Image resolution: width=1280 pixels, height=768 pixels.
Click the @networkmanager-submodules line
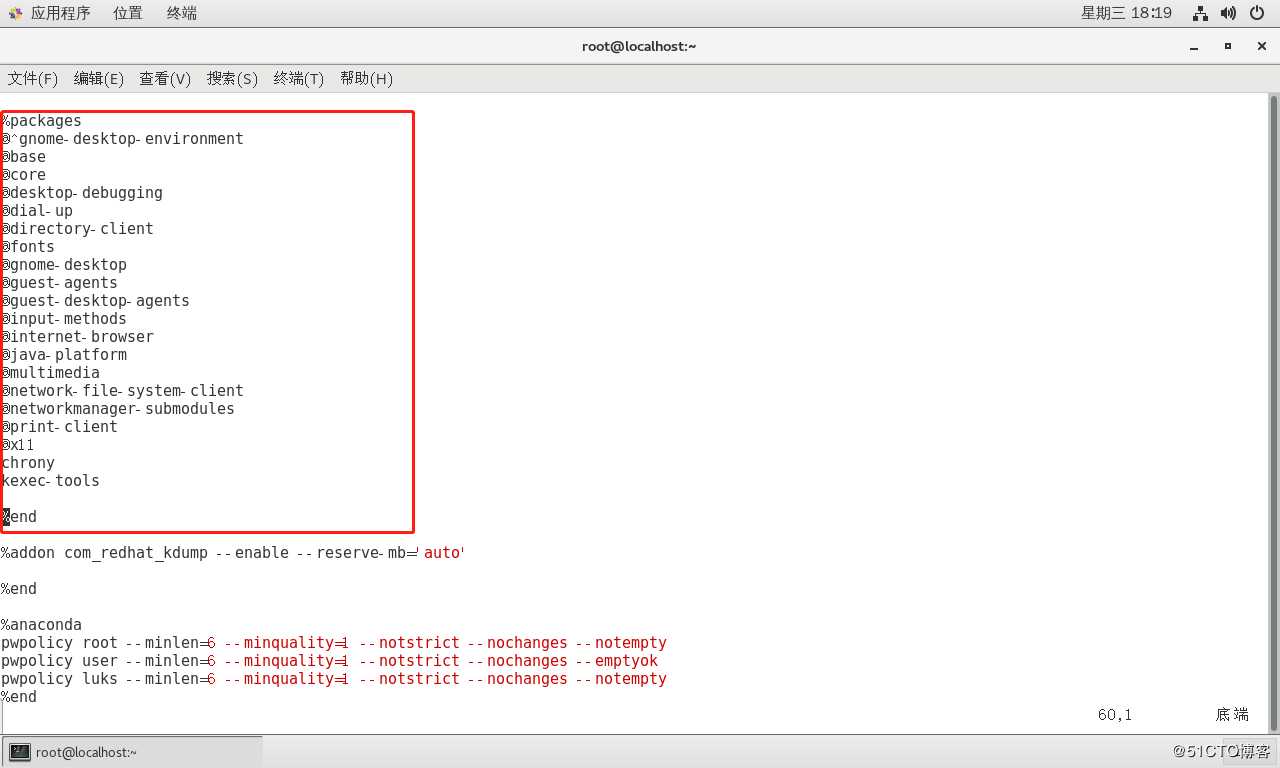tap(118, 409)
